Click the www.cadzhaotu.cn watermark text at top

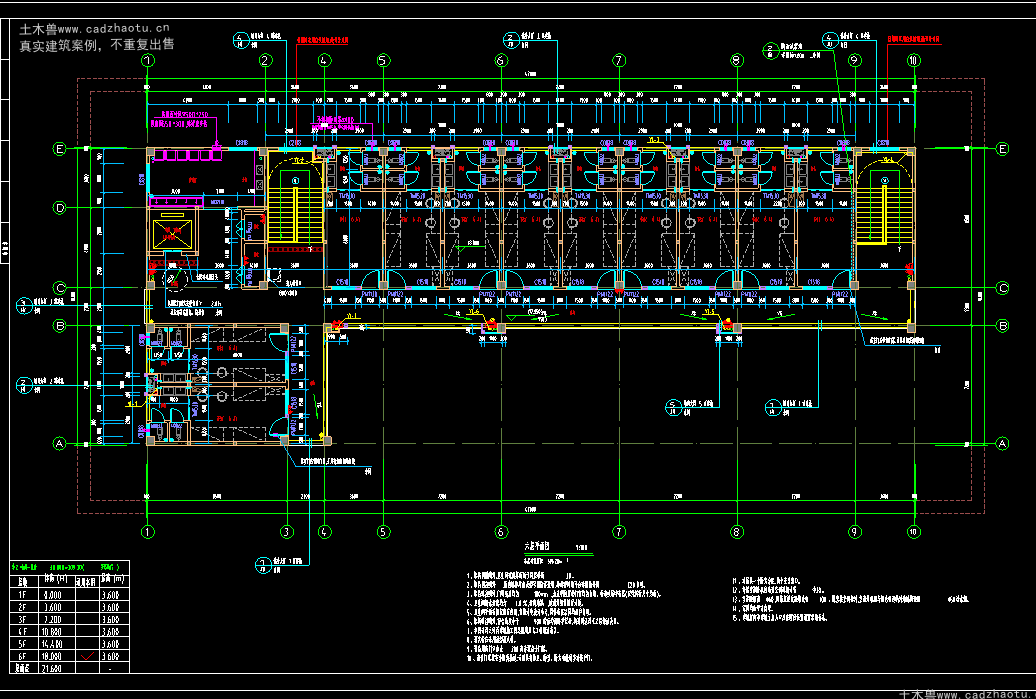coord(114,28)
